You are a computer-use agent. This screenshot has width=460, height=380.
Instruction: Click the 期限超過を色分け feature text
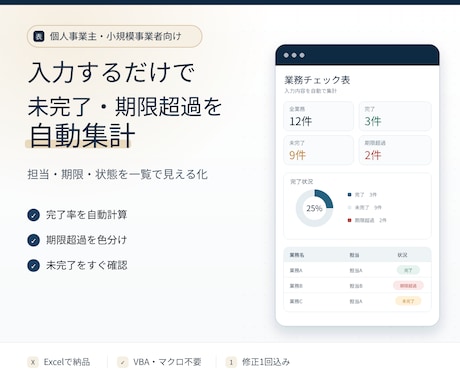click(x=87, y=240)
